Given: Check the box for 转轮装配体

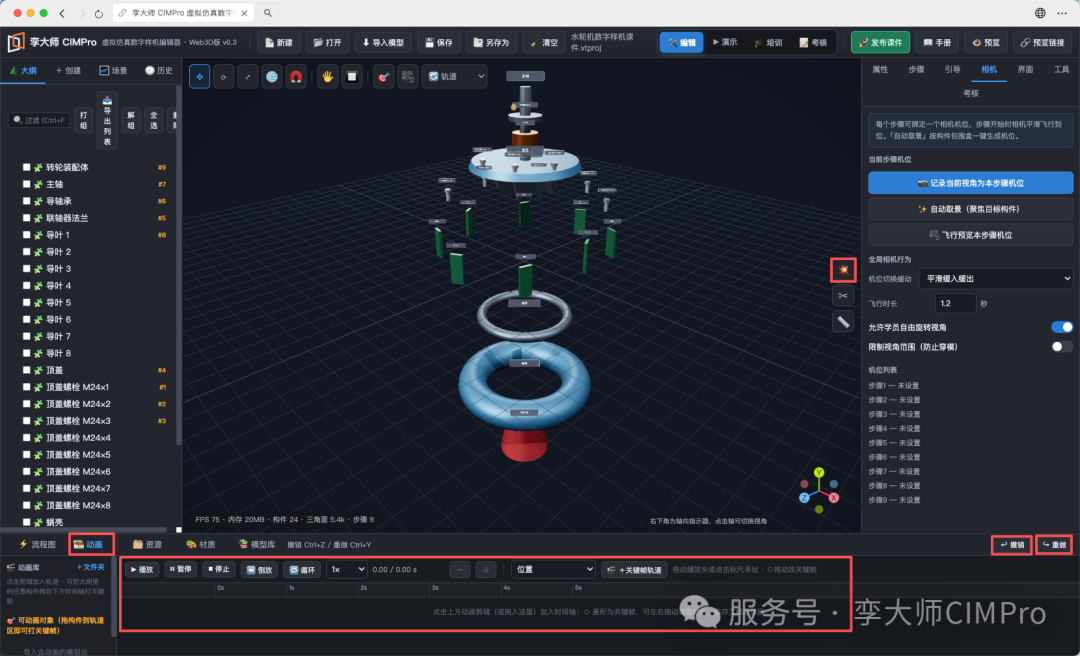Looking at the screenshot, I should pos(27,167).
